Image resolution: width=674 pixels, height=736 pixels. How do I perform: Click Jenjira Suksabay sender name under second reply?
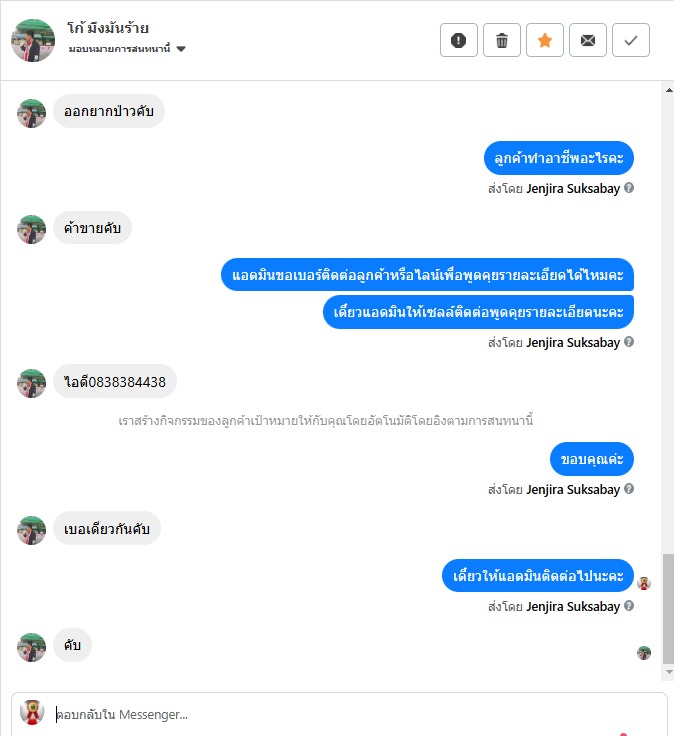(573, 343)
